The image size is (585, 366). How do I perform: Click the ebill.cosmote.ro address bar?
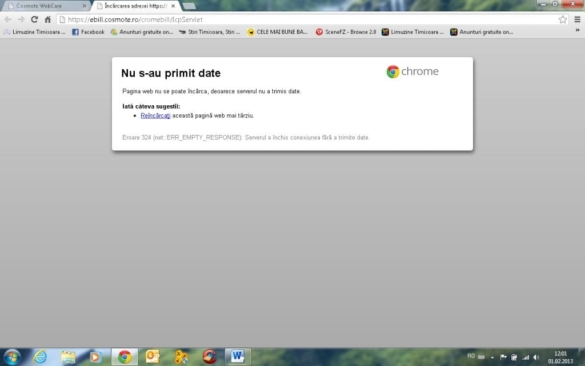pos(313,19)
